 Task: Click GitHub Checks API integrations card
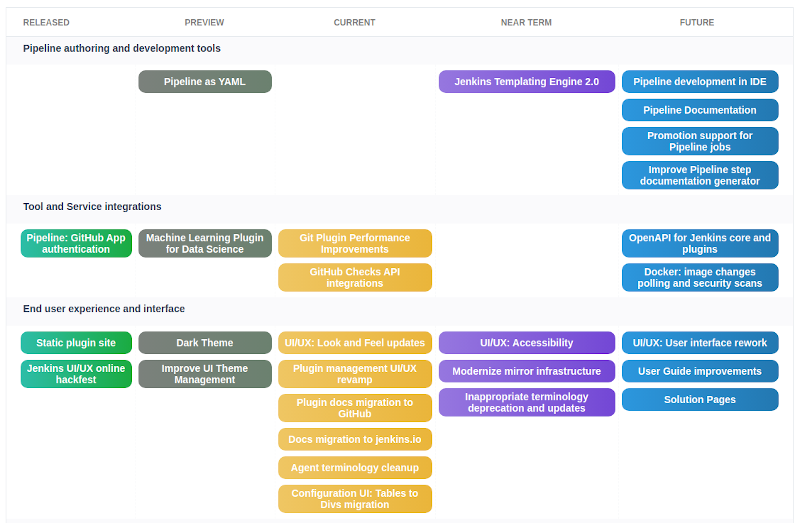[355, 278]
